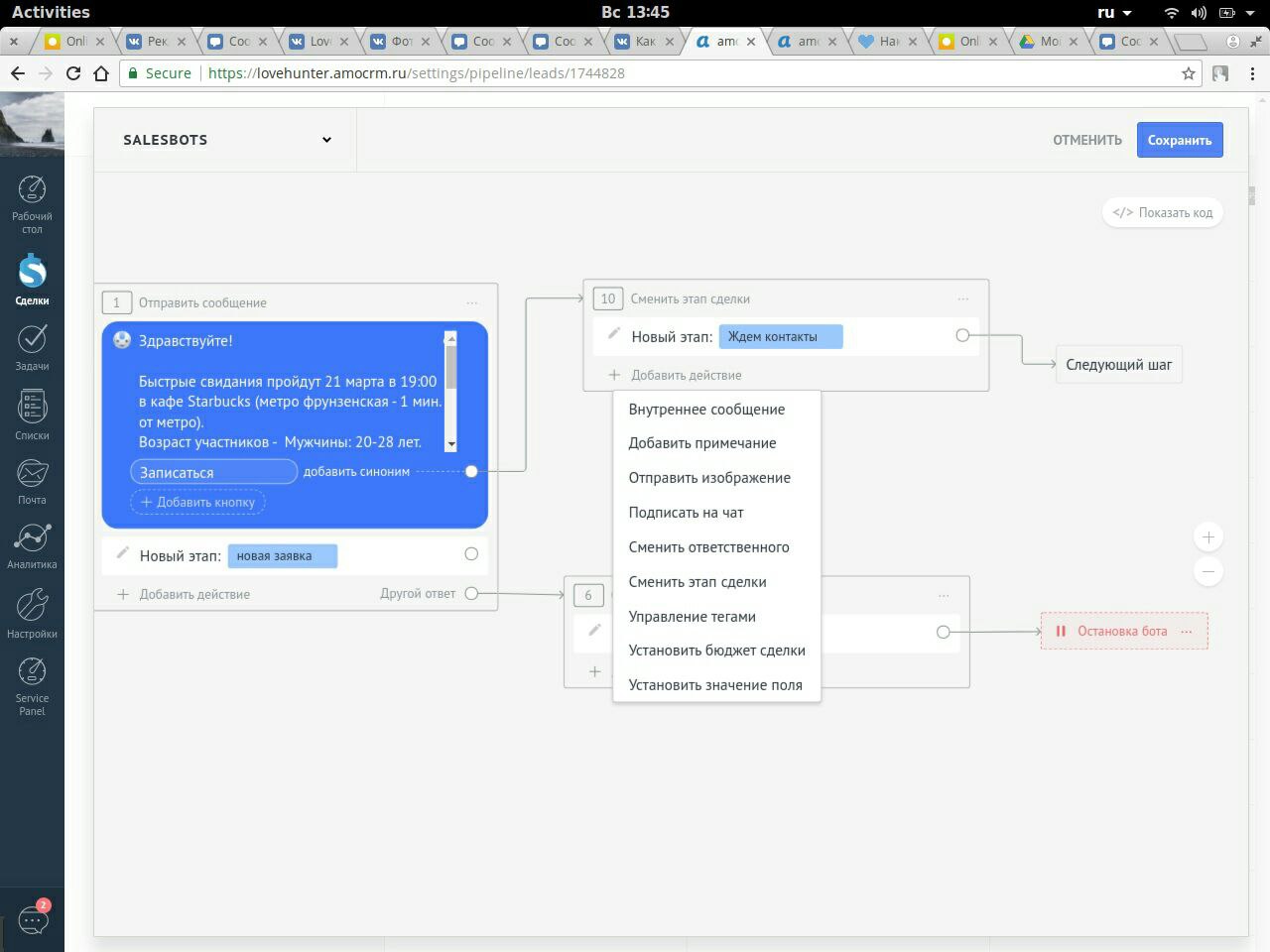Edit the Ждем контакты stage with pencil
Viewport: 1270px width, 952px height.
(614, 334)
